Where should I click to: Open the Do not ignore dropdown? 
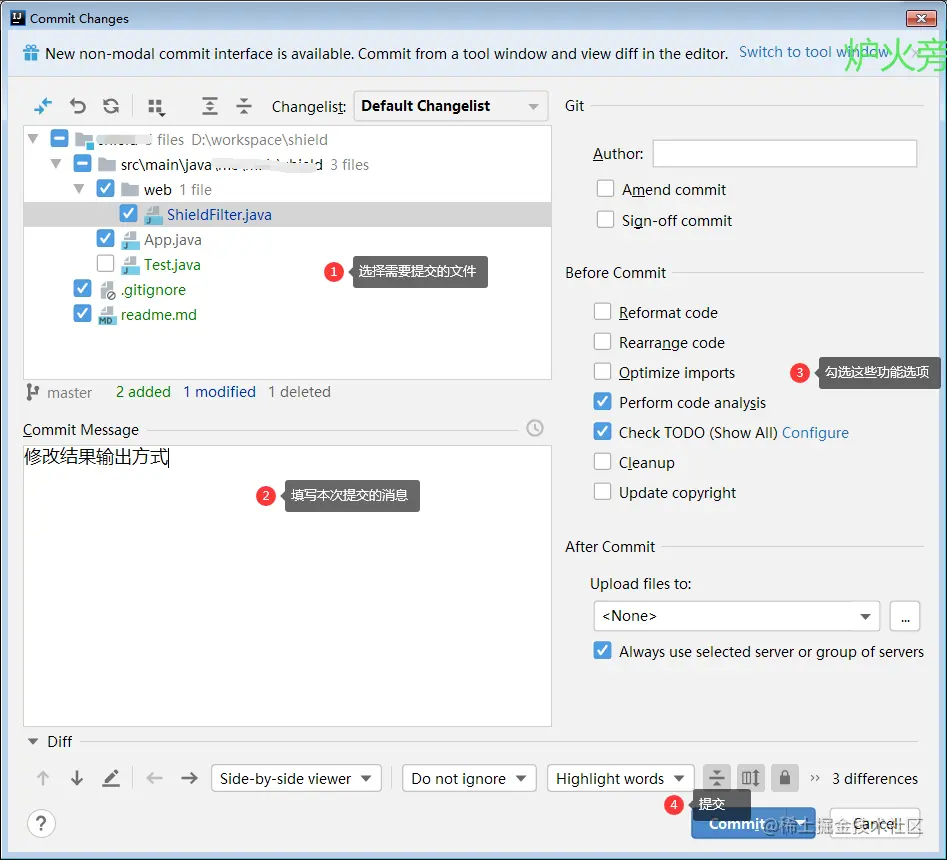click(x=469, y=778)
